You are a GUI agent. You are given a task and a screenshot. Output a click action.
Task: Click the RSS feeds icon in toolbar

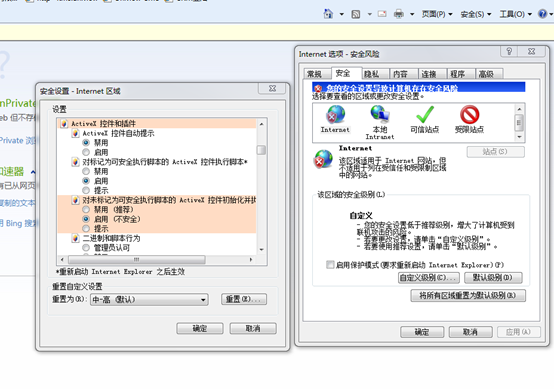click(x=355, y=14)
